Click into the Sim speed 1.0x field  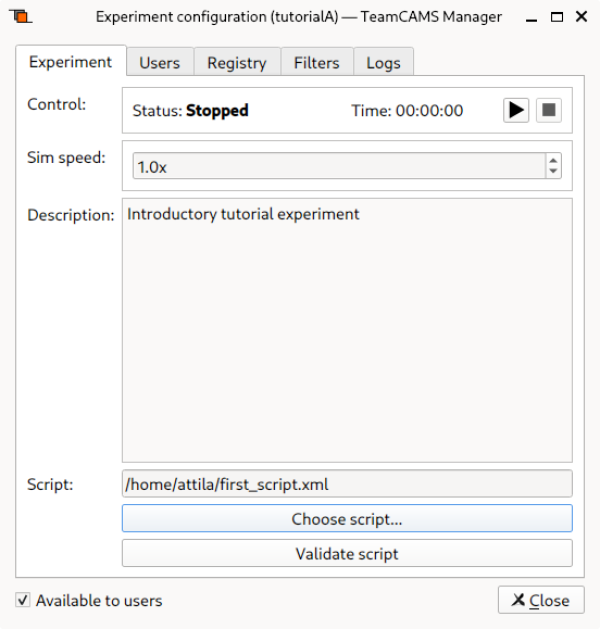coord(339,166)
